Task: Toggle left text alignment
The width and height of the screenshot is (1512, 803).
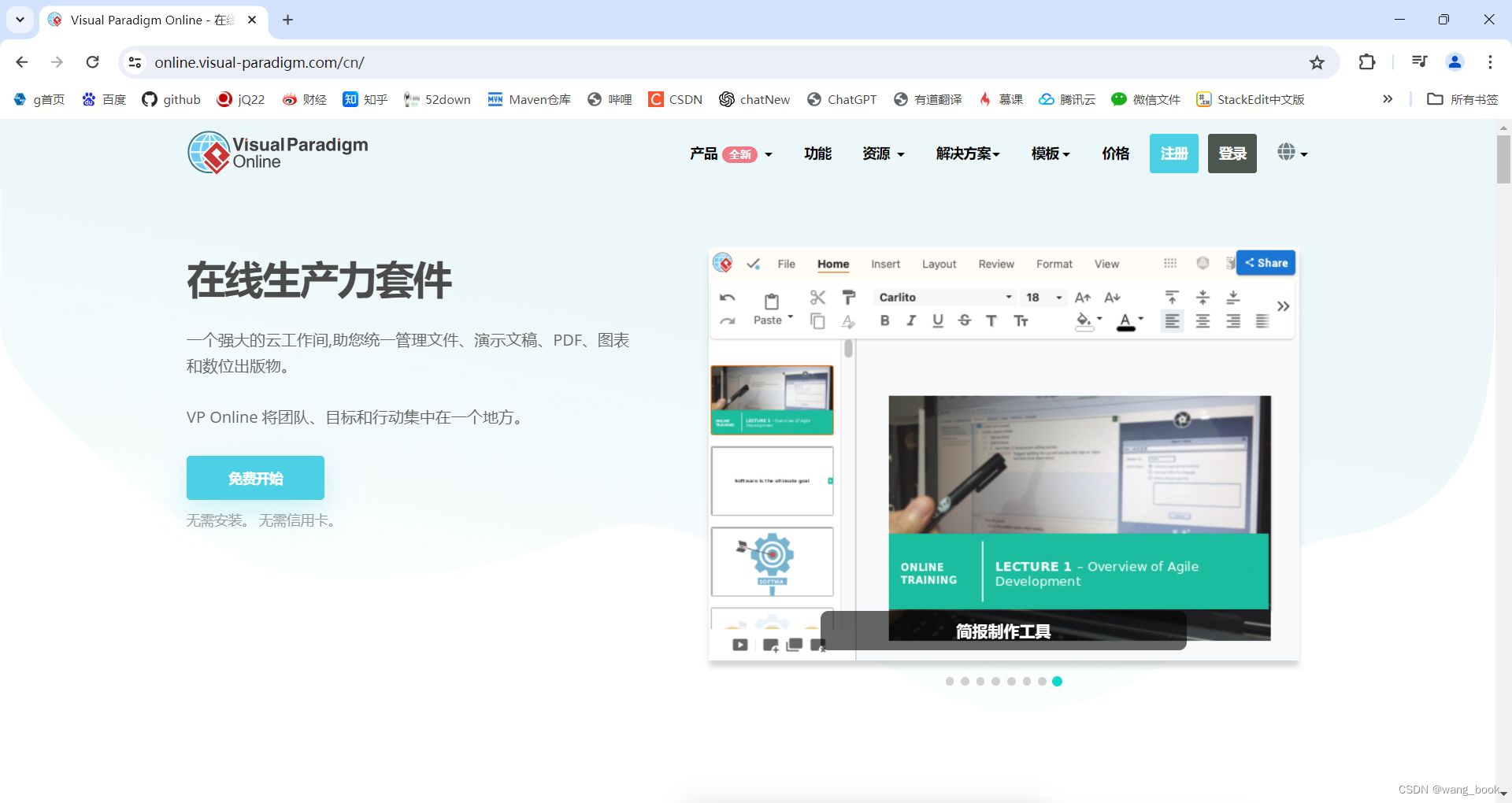Action: tap(1172, 321)
